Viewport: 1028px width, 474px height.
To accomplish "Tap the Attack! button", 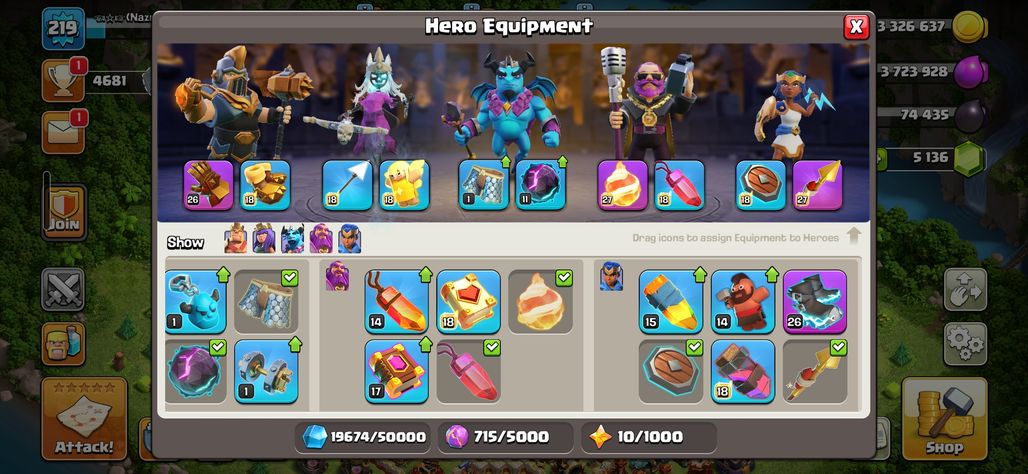I will click(84, 418).
